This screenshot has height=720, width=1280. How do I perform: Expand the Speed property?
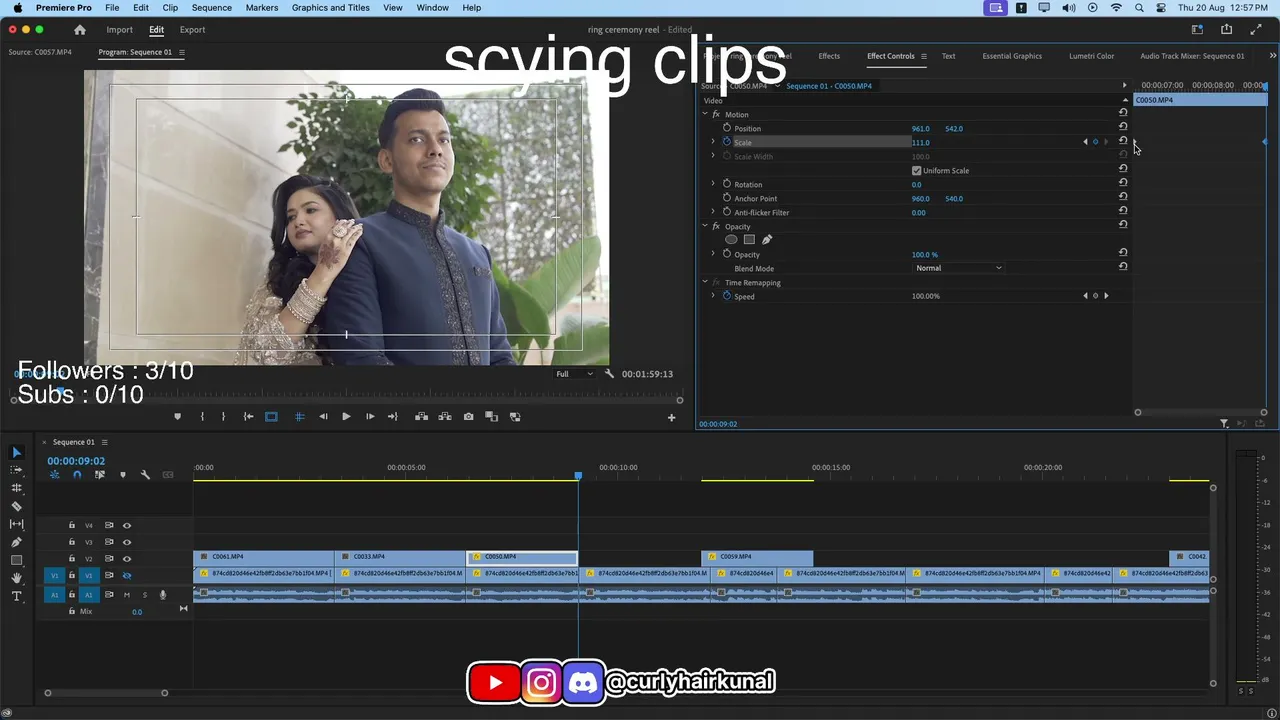pos(713,296)
